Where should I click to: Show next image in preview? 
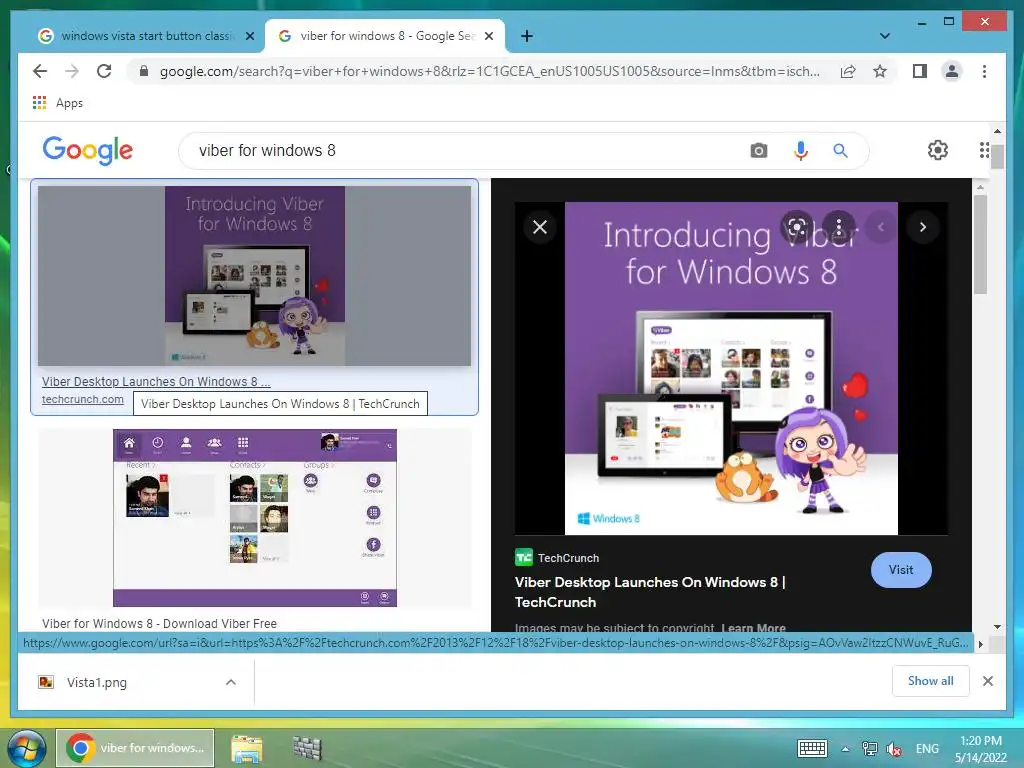point(923,227)
